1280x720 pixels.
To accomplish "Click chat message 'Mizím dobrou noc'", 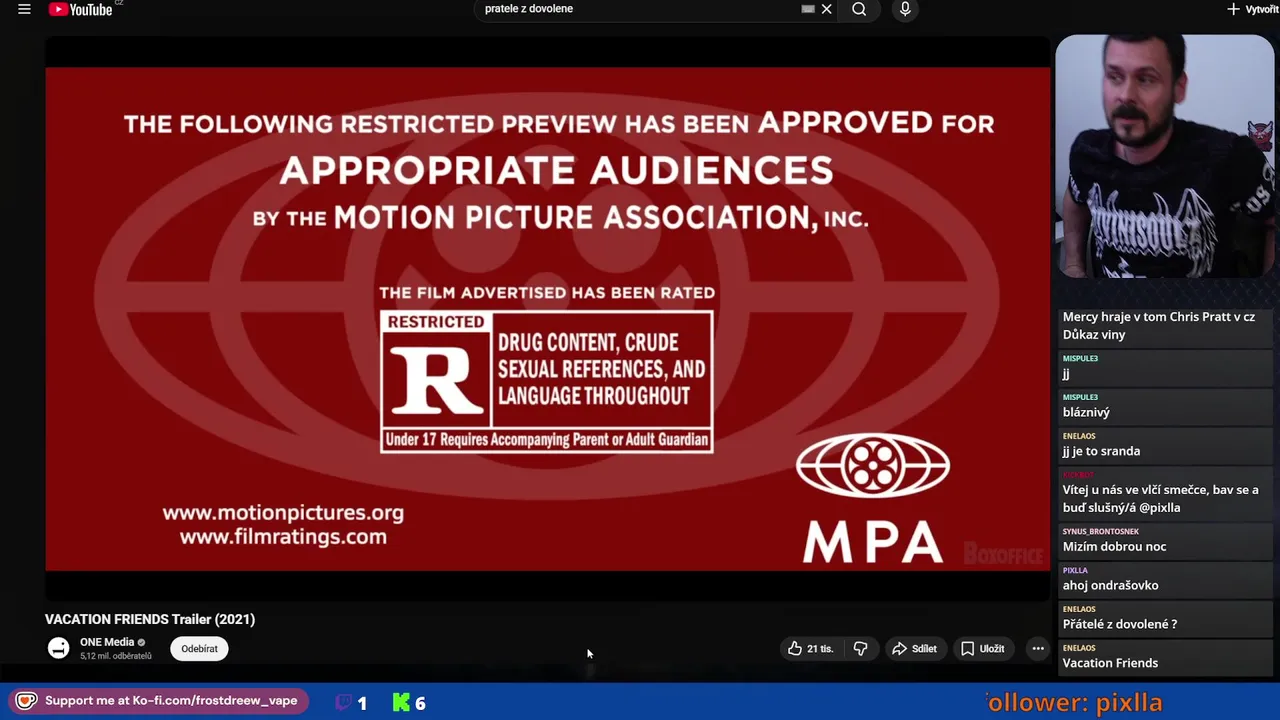I will click(1114, 546).
